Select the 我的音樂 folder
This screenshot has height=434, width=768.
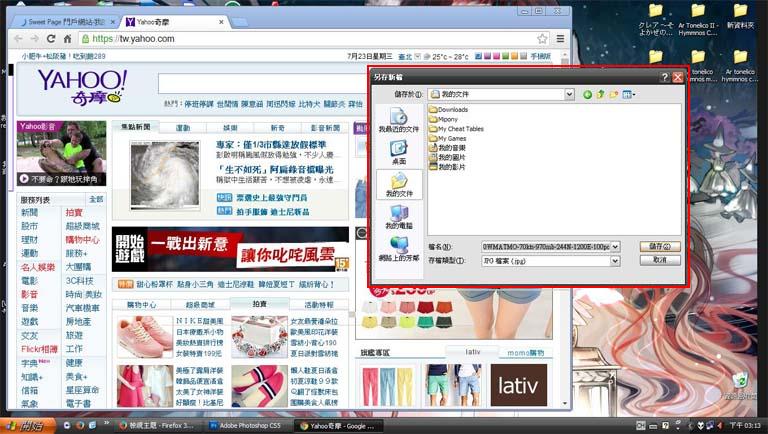tap(447, 147)
